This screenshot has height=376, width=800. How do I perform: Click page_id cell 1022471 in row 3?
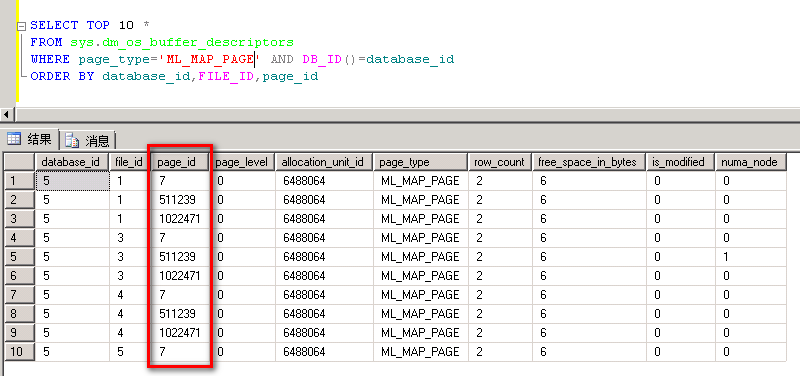pos(181,219)
